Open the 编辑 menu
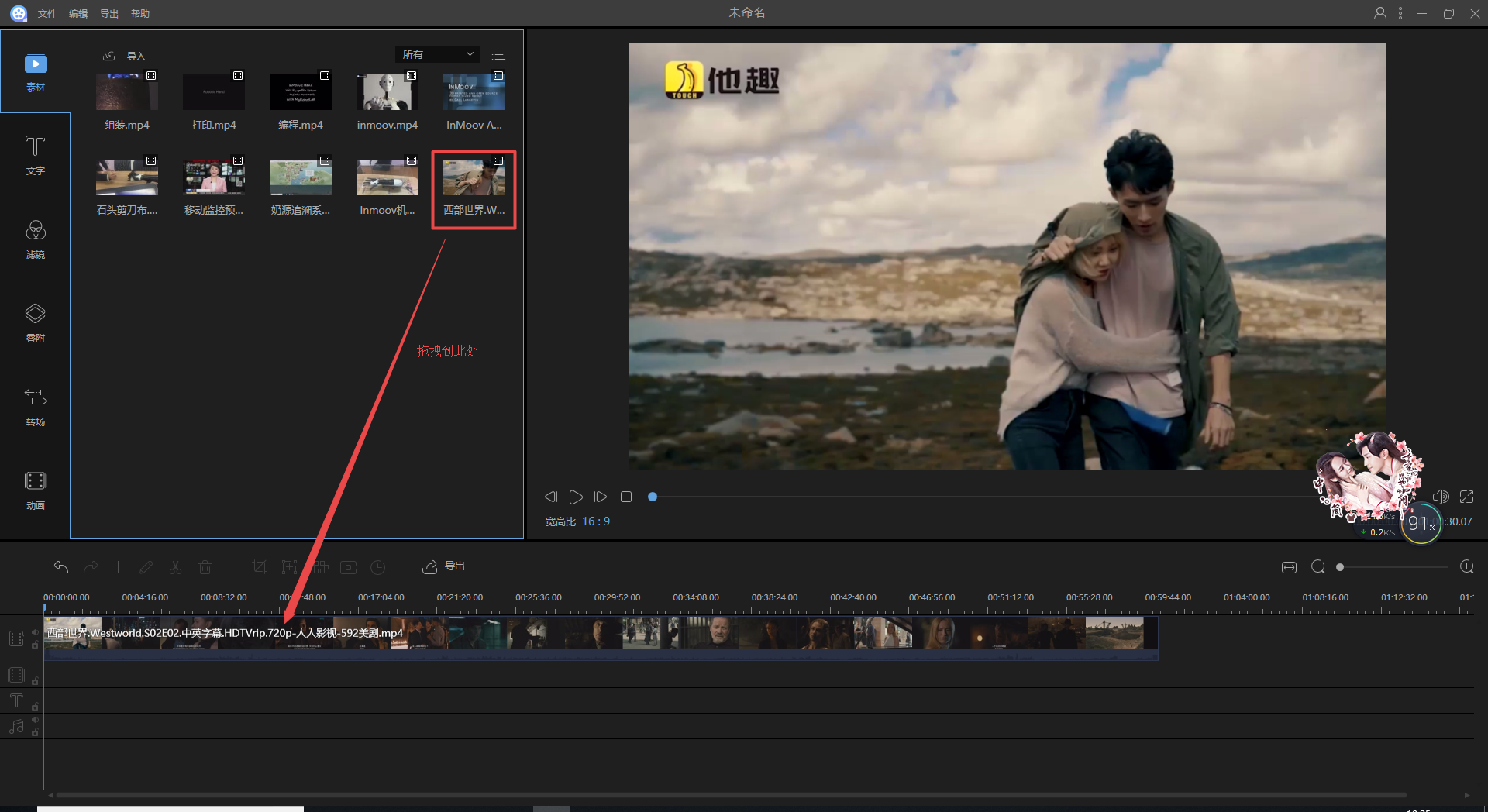 tap(78, 13)
